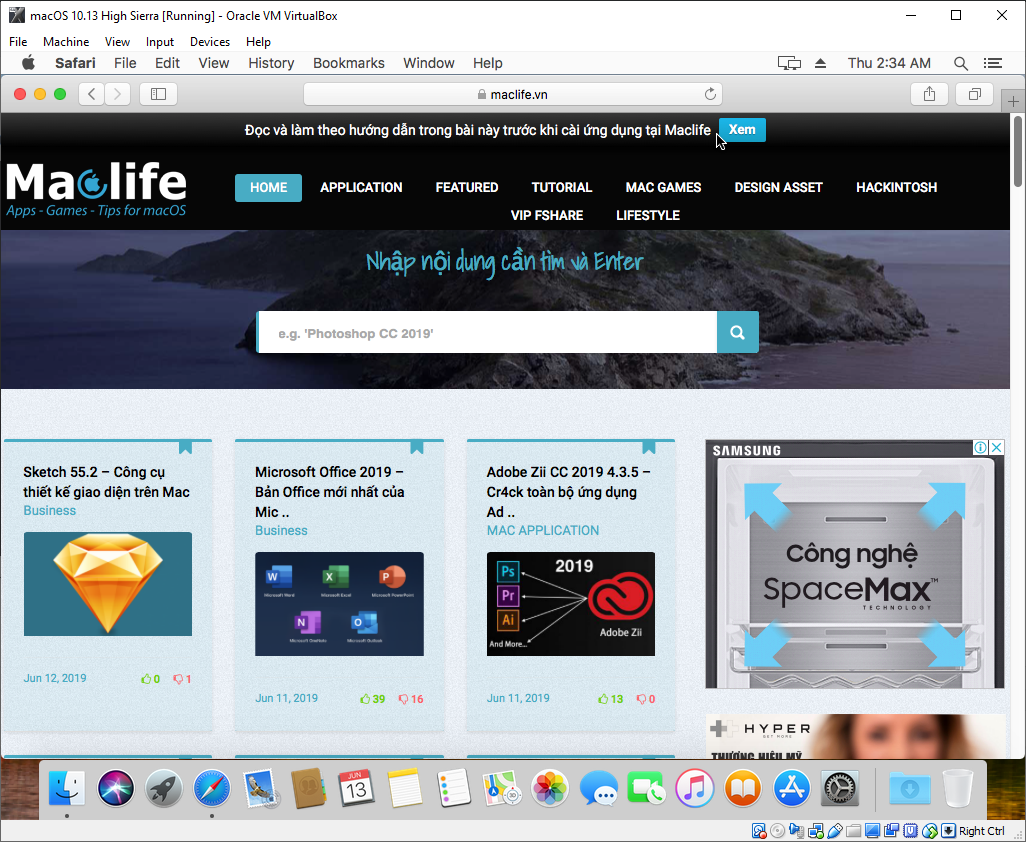Click the back navigation arrow in Safari
Viewport: 1026px width, 842px height.
[91, 92]
